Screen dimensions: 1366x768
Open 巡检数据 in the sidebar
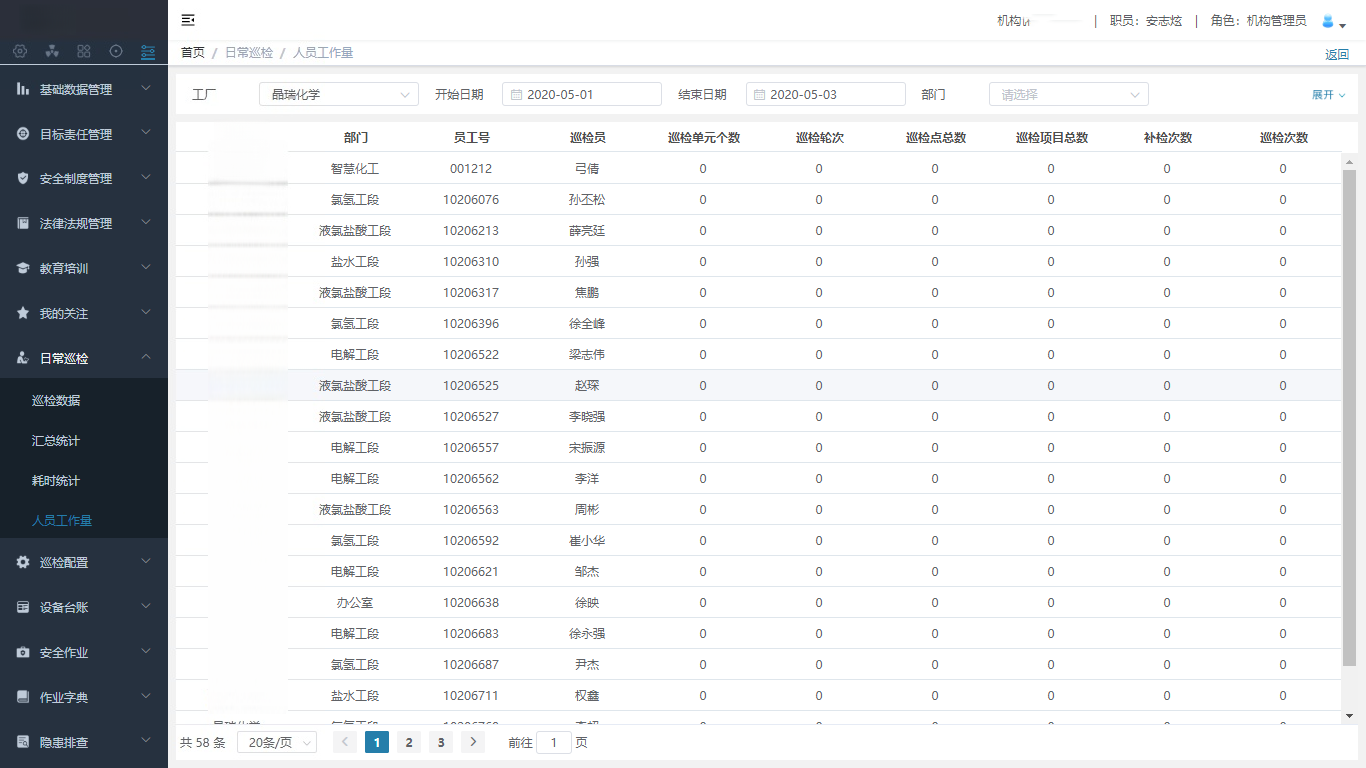(56, 401)
